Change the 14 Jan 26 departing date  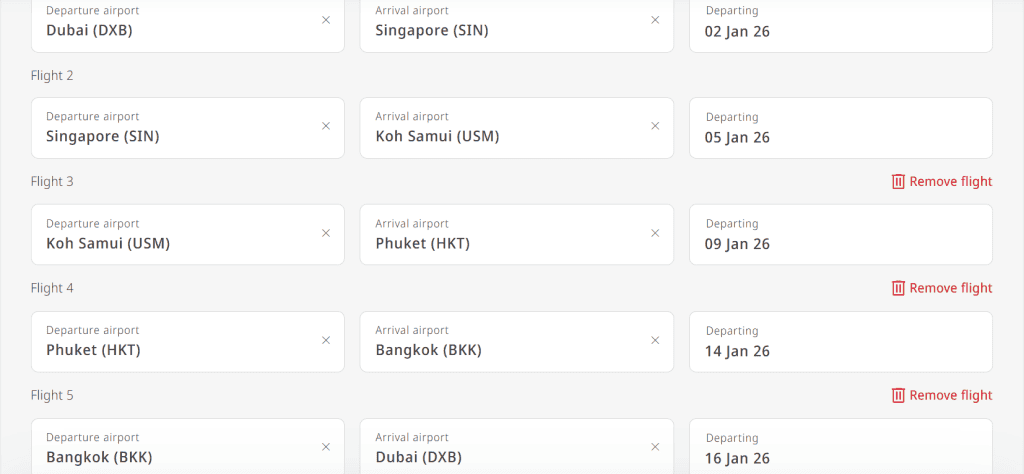[840, 342]
